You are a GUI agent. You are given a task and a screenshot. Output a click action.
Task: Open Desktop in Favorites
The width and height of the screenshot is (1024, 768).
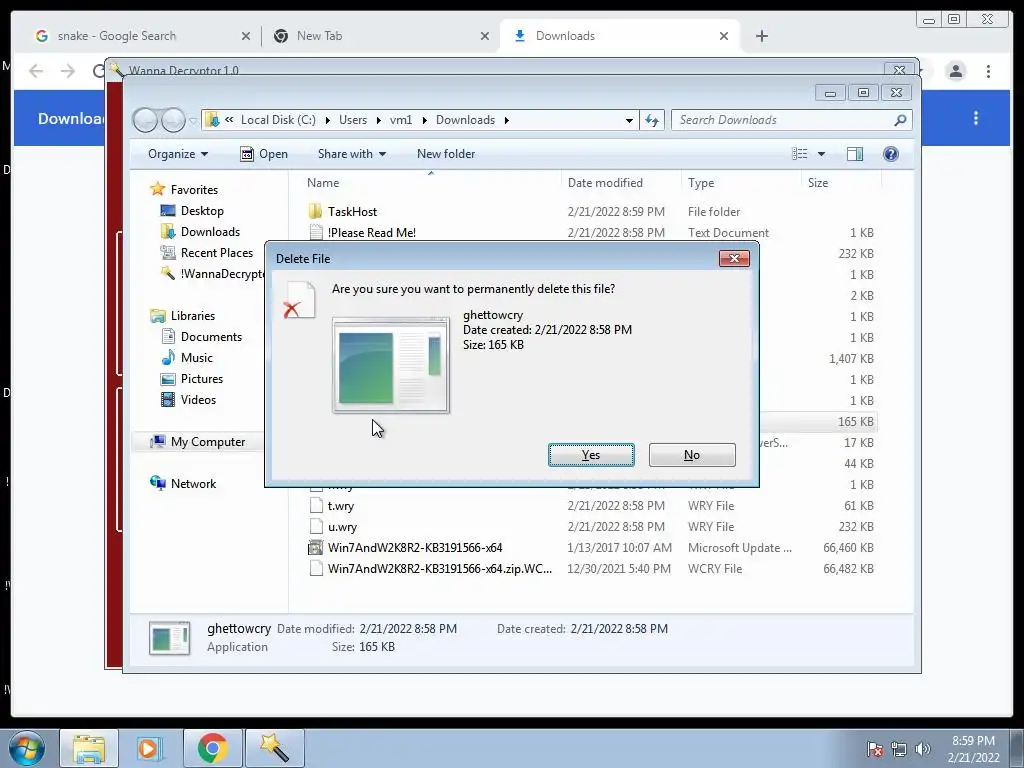[x=202, y=211]
